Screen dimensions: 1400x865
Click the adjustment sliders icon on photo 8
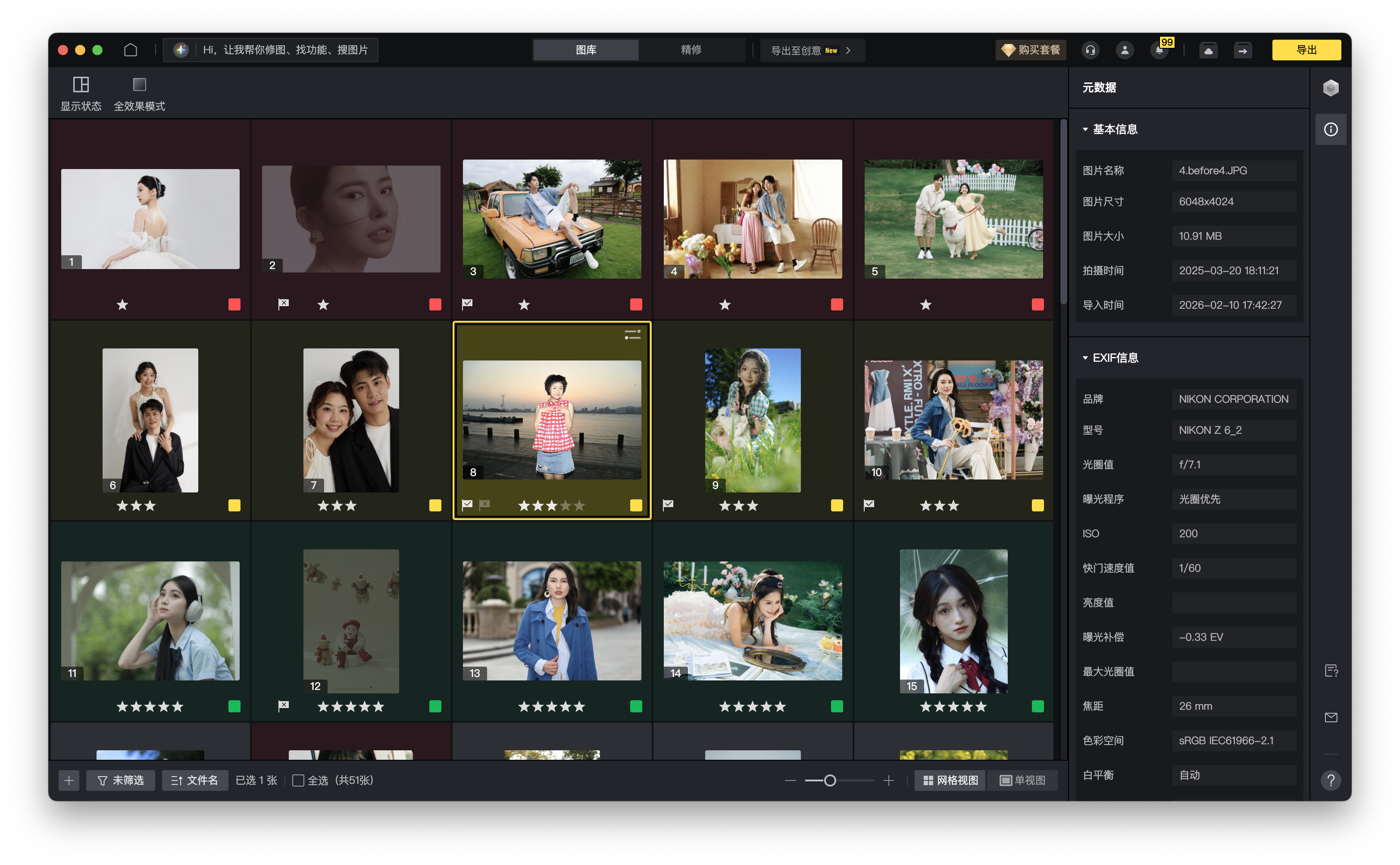tap(632, 335)
